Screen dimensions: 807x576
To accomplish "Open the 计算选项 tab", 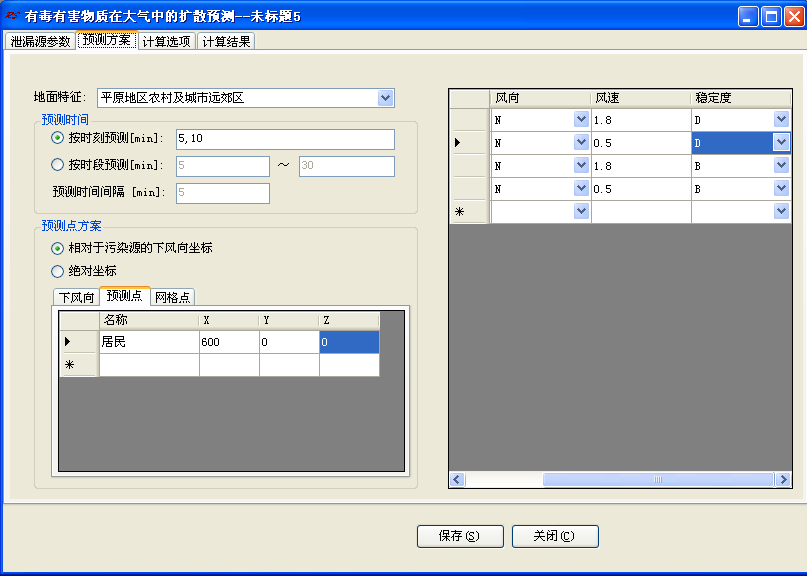I will 167,41.
